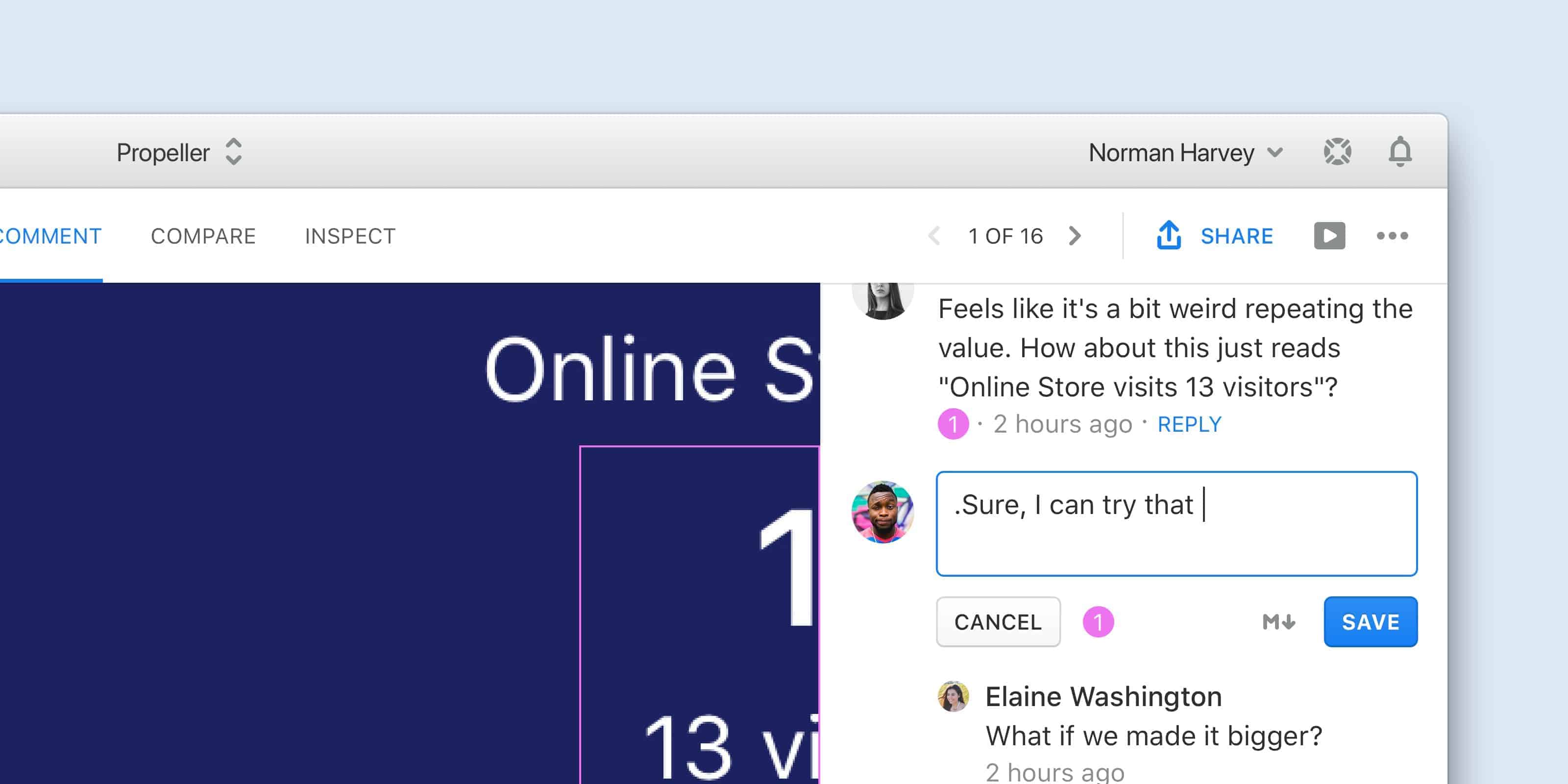Screen dimensions: 1568x784
Task: Navigate to next page using forward arrow
Action: click(x=1079, y=237)
